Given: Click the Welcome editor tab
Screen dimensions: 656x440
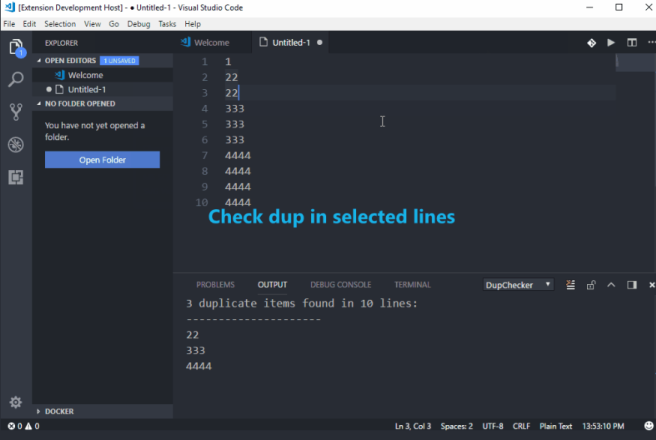Looking at the screenshot, I should (206, 43).
